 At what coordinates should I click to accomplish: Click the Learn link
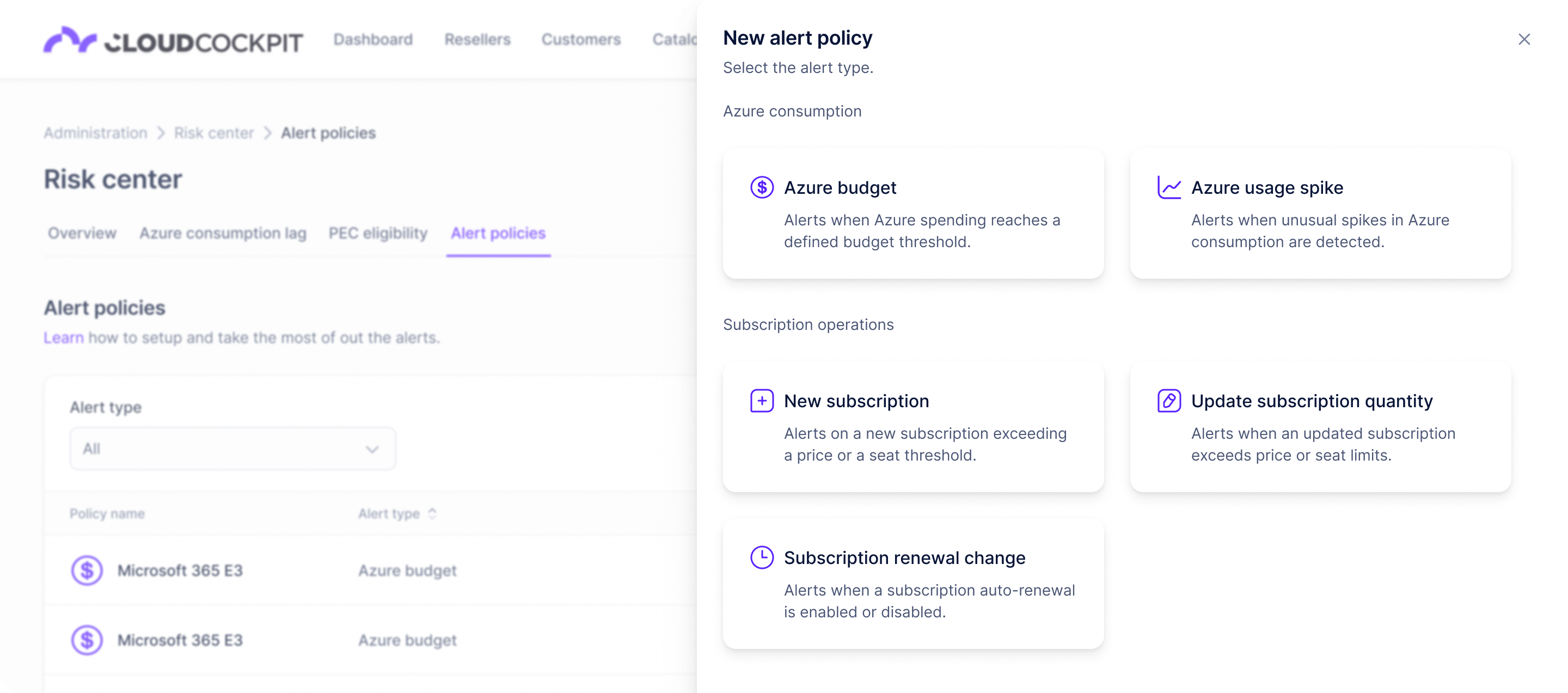[x=63, y=338]
